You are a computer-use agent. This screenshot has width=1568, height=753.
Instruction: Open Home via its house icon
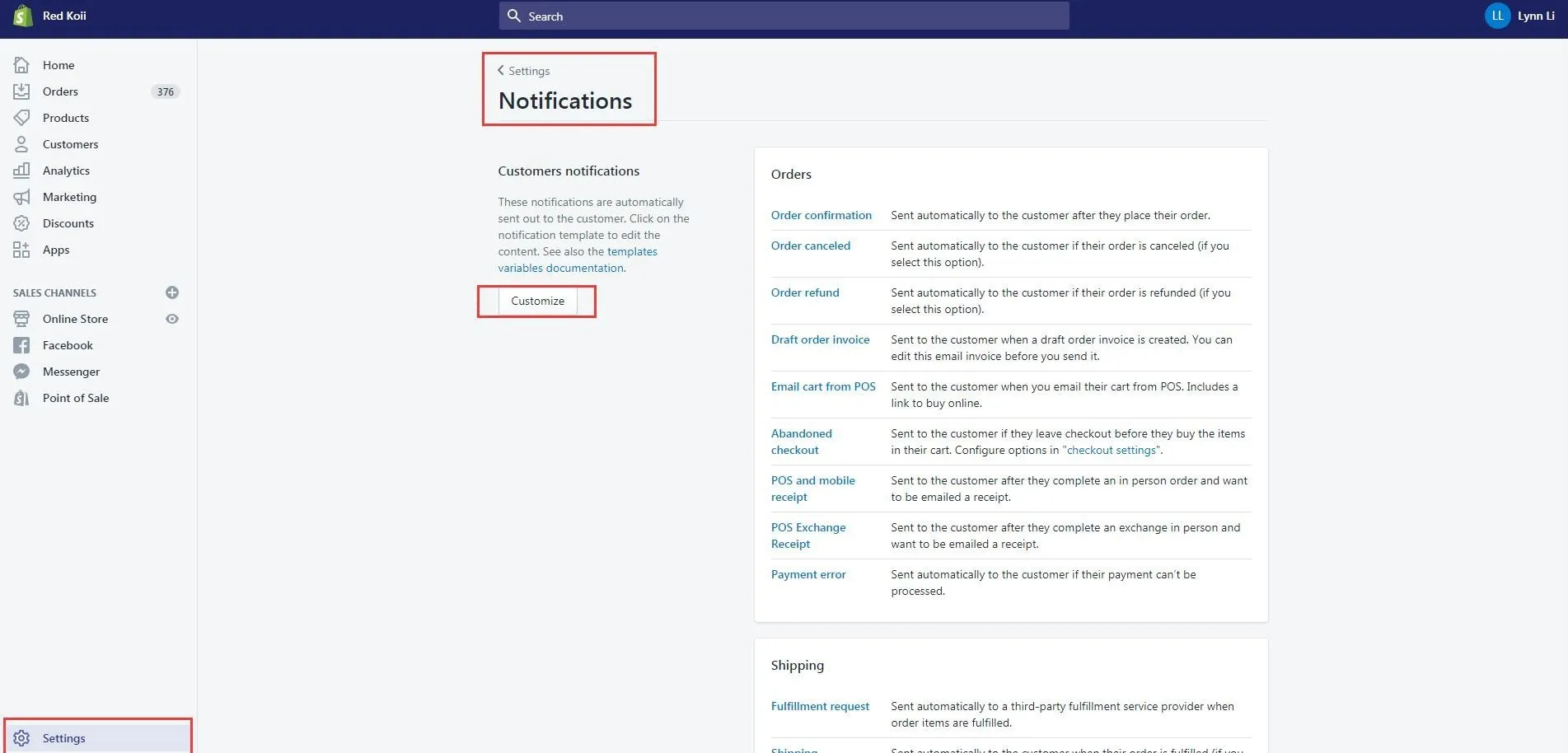[21, 65]
